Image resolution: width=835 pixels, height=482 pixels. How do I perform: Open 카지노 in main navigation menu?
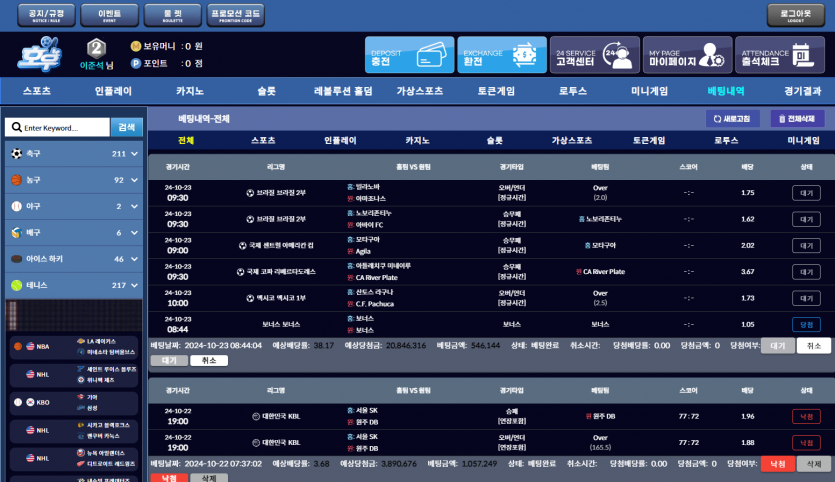(190, 91)
